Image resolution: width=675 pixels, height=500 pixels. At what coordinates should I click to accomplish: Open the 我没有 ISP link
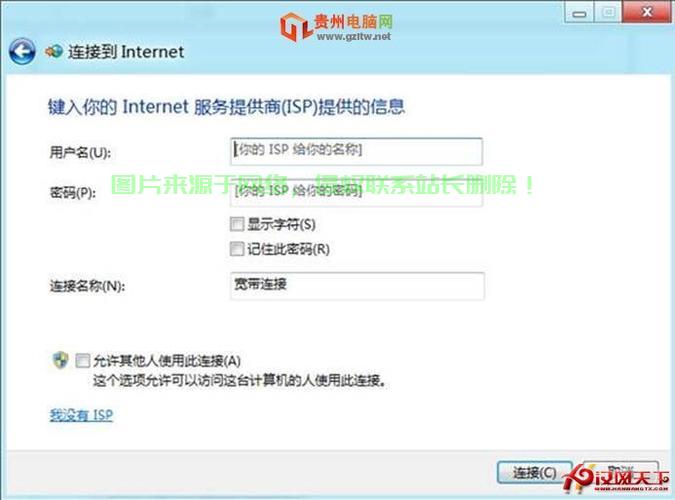coord(81,415)
